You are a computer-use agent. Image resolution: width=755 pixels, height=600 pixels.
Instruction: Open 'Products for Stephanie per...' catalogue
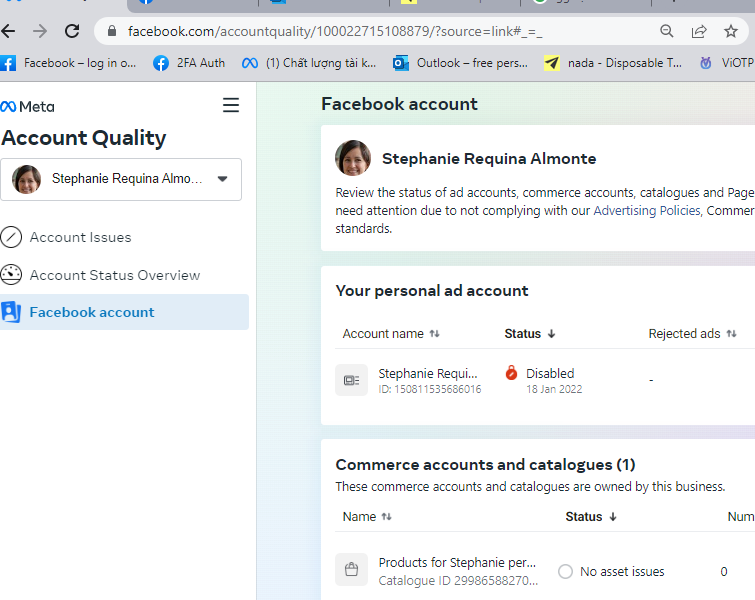click(457, 562)
